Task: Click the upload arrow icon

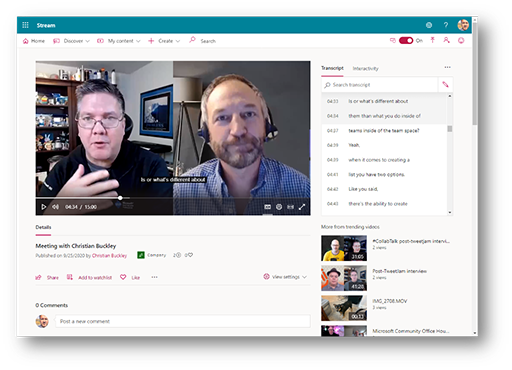Action: [432, 40]
